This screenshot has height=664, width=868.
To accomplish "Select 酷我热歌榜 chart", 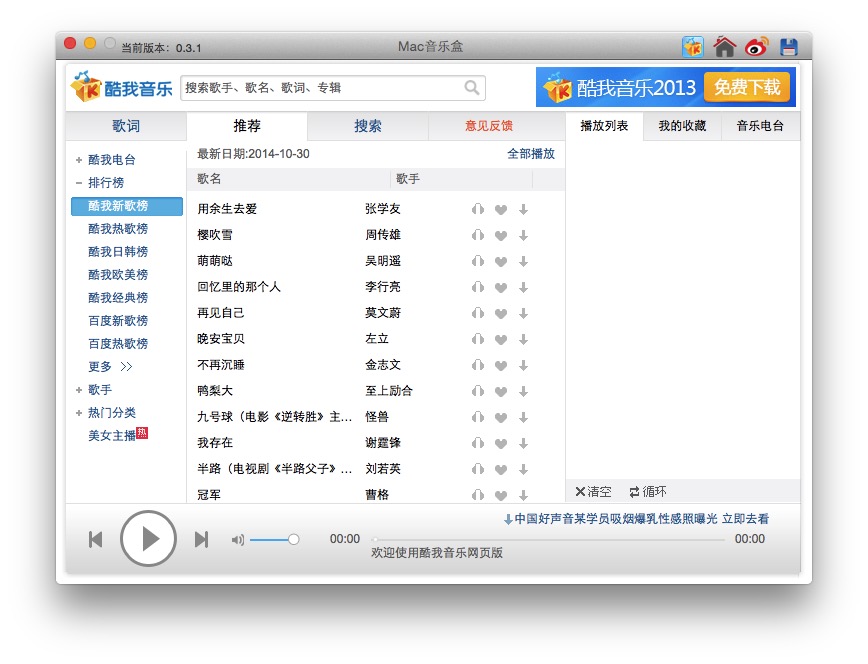I will click(x=118, y=229).
